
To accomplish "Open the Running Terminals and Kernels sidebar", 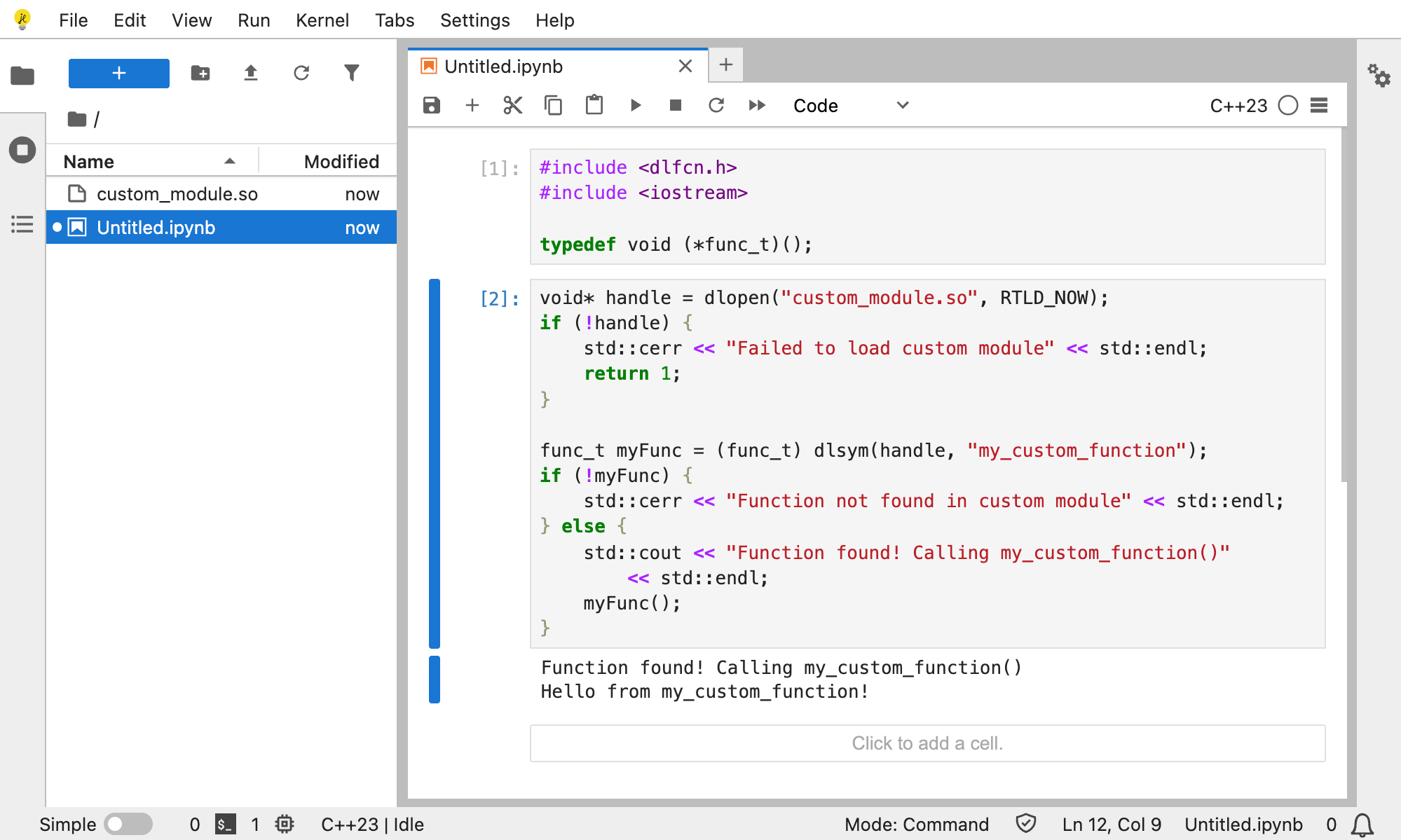I will coord(22,150).
